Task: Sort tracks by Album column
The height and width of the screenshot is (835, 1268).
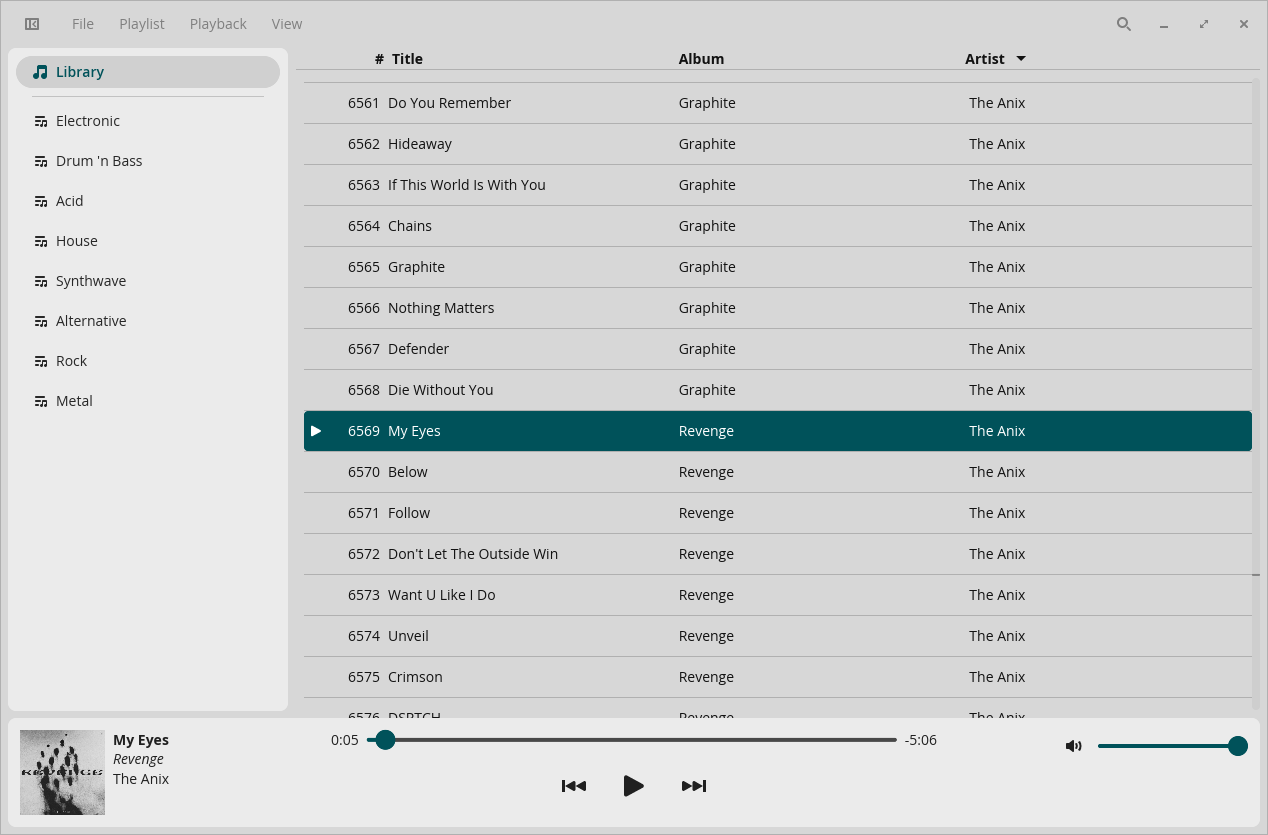Action: (701, 59)
